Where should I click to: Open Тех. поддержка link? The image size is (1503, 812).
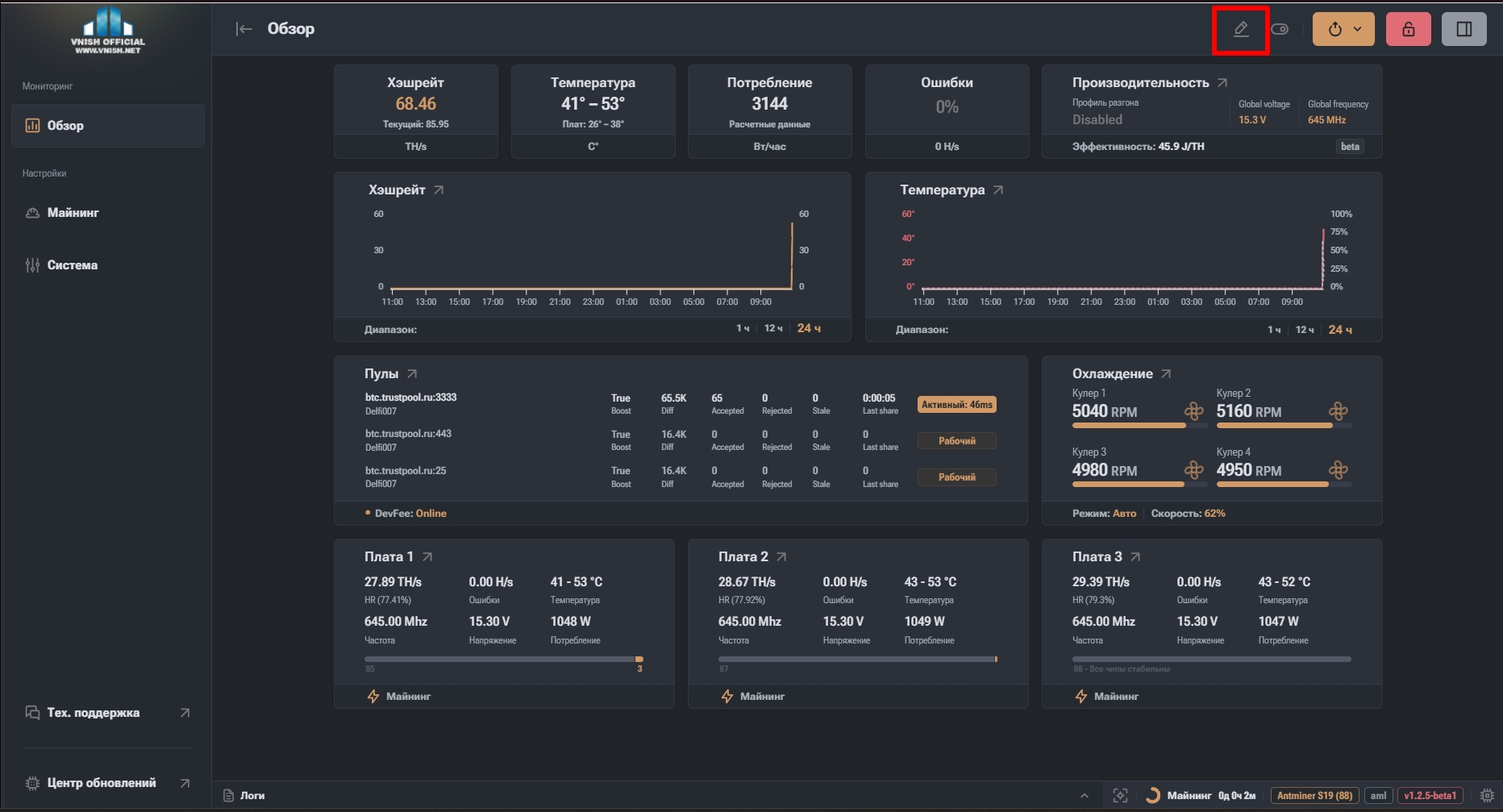[x=93, y=713]
